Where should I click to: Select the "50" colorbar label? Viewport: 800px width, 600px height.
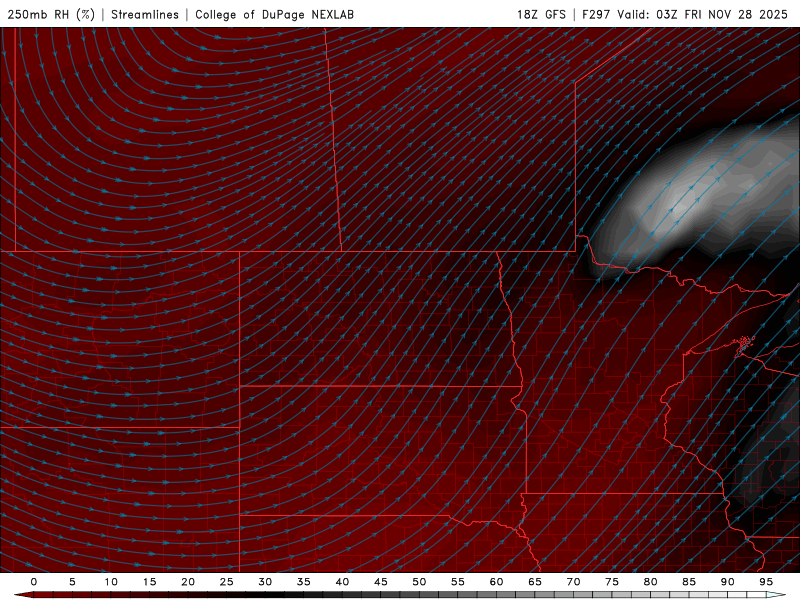click(x=419, y=582)
